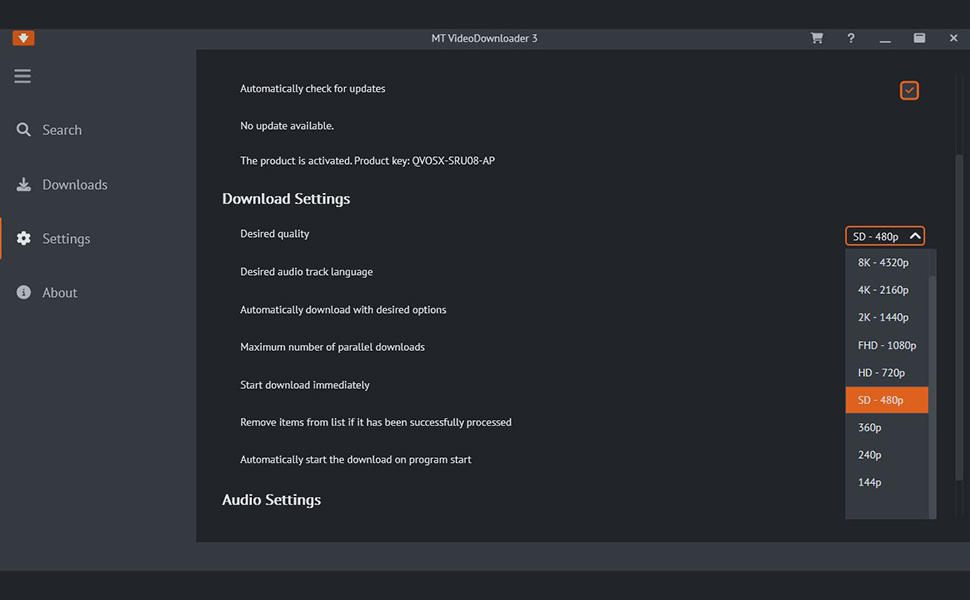Viewport: 970px width, 600px height.
Task: Pick 144p quality option
Action: coord(886,482)
